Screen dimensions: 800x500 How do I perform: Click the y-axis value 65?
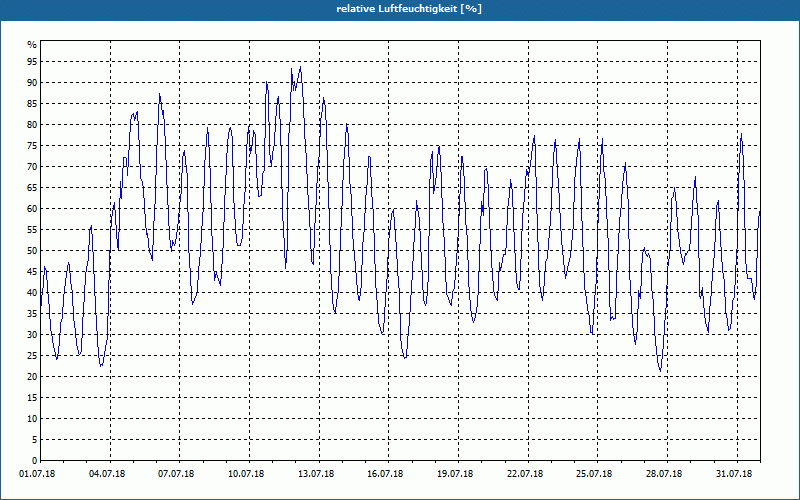[32, 188]
